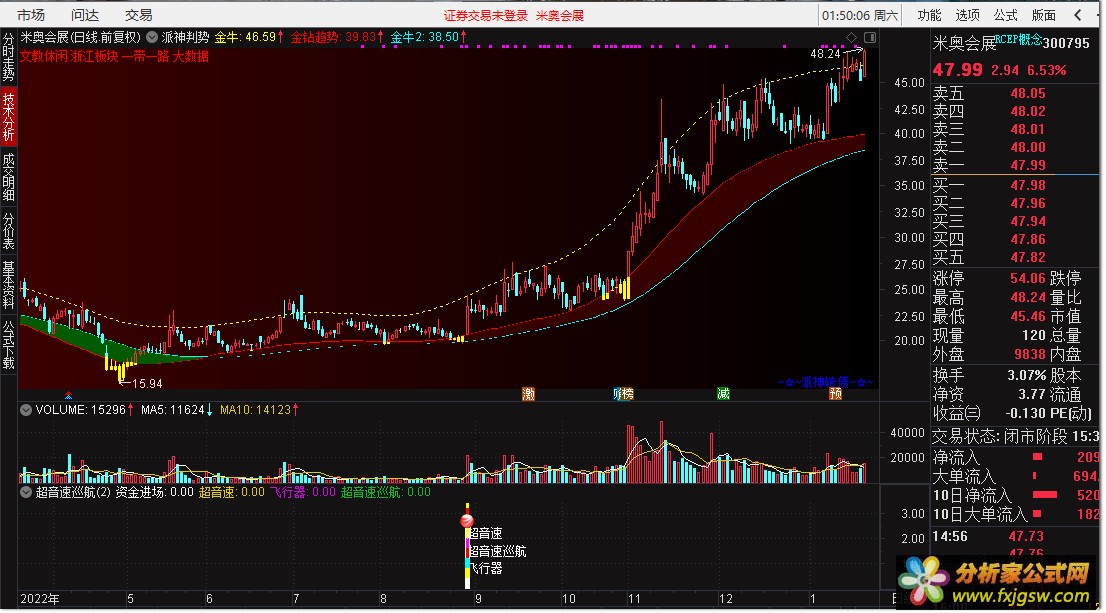1106x613 pixels.
Task: Click 卖五 price 48.05
Action: (1028, 93)
